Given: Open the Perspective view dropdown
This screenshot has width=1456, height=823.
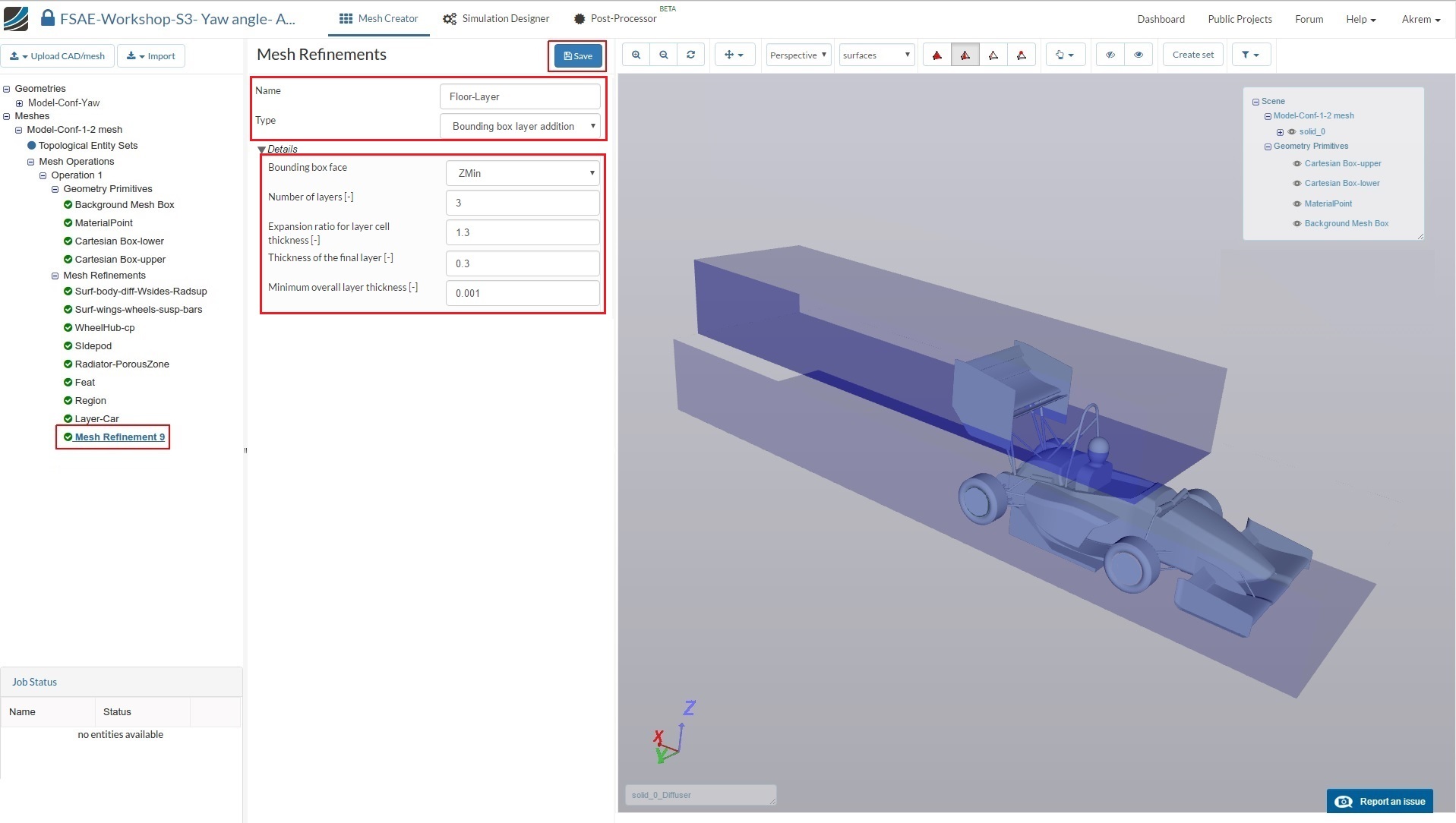Looking at the screenshot, I should (798, 55).
